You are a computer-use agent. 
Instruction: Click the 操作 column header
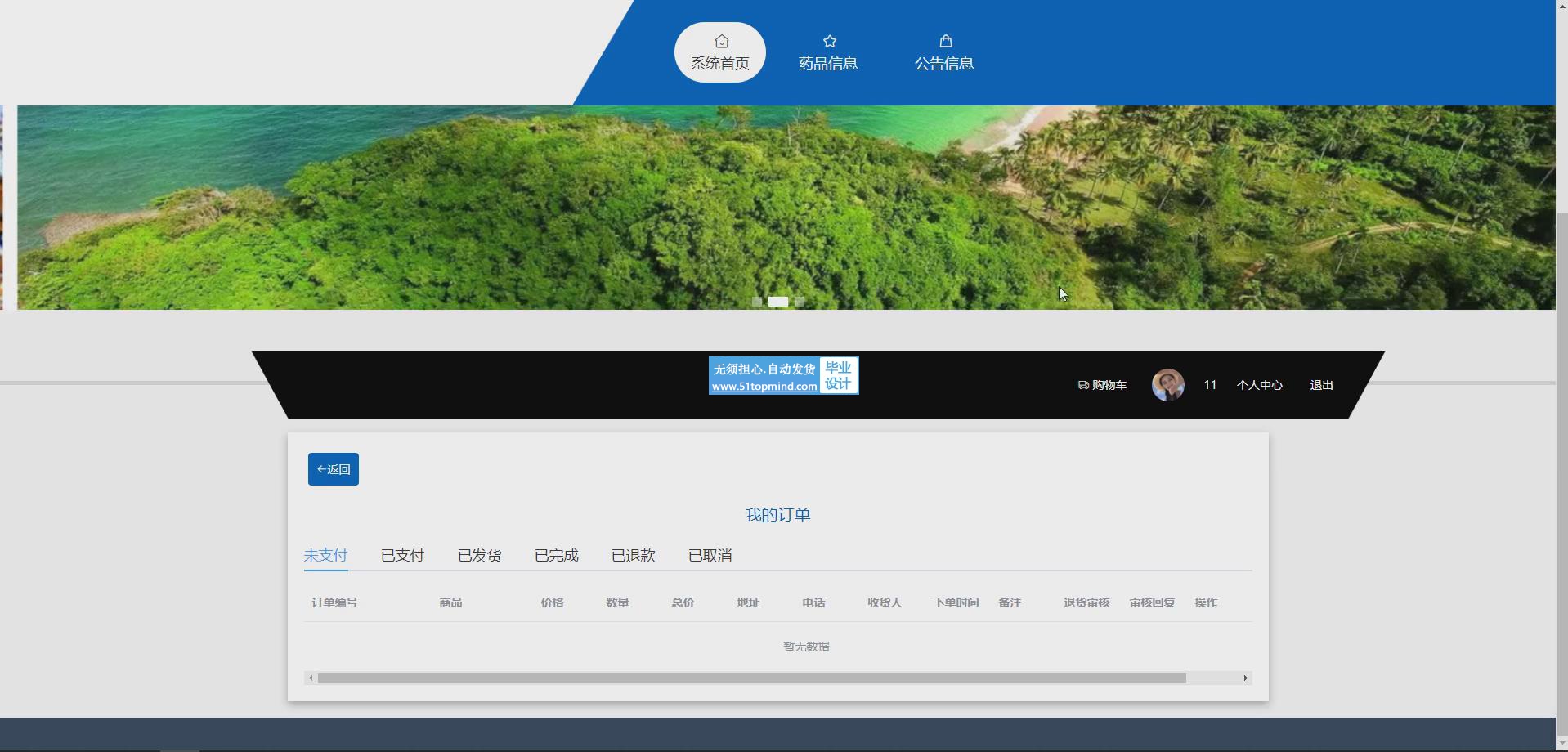tap(1206, 602)
